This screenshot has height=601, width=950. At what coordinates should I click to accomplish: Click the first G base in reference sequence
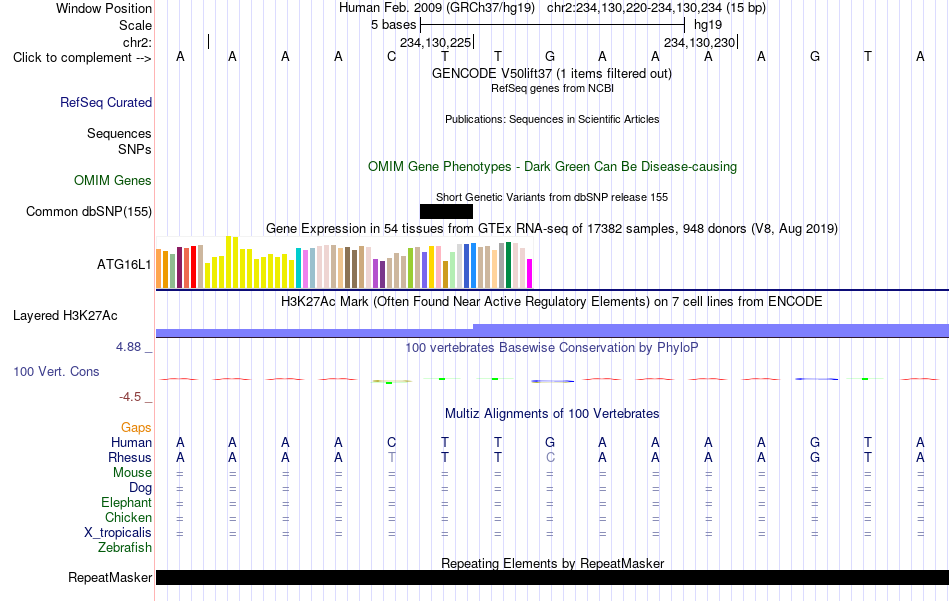550,56
